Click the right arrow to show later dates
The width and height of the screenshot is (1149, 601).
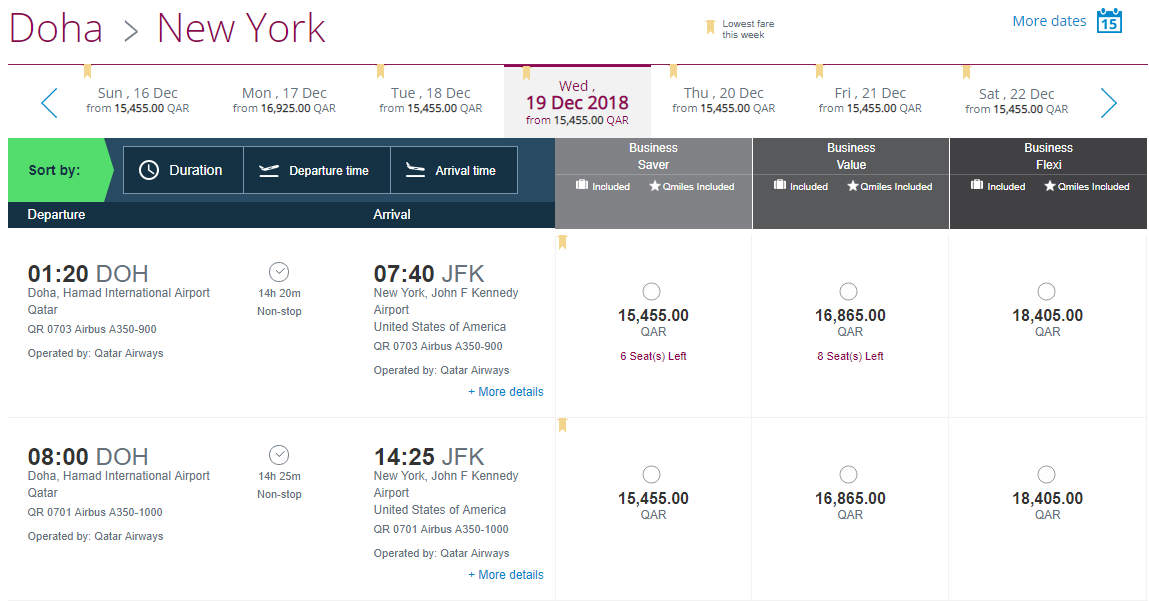click(1108, 103)
